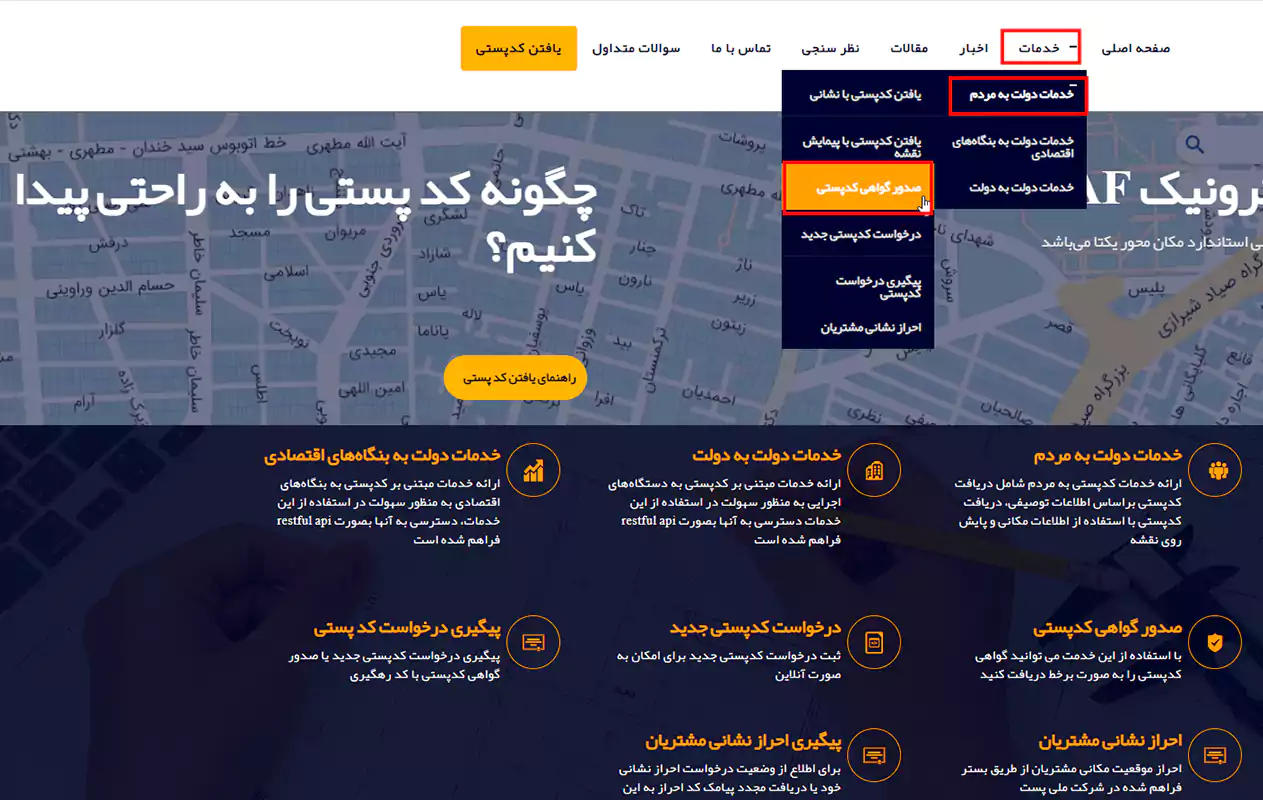Screen dimensions: 1263x800
Task: Open the مقالات menu item
Action: tap(909, 48)
